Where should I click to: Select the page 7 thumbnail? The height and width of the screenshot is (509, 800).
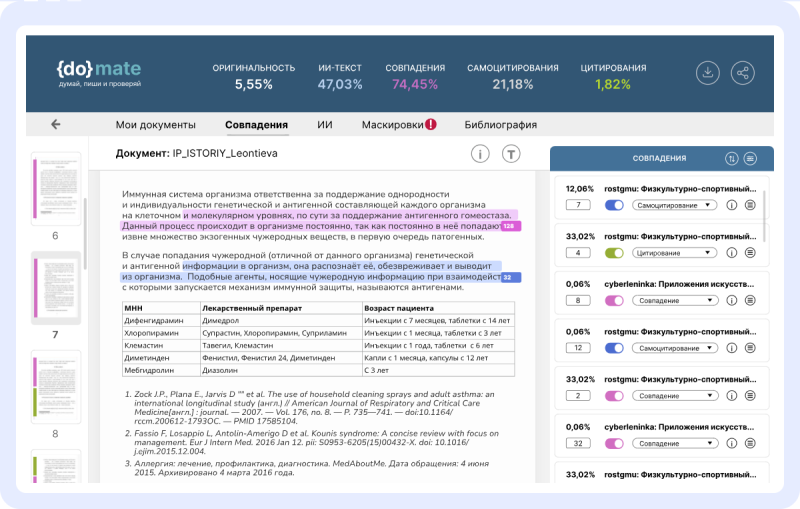(56, 288)
